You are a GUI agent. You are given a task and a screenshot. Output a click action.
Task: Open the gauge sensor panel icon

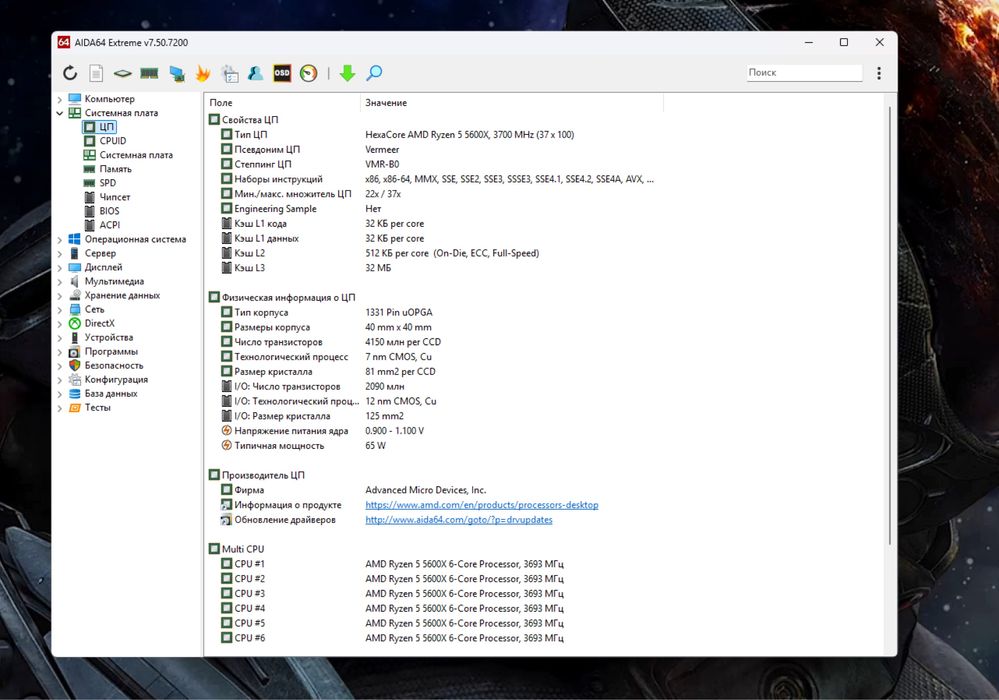pos(308,73)
